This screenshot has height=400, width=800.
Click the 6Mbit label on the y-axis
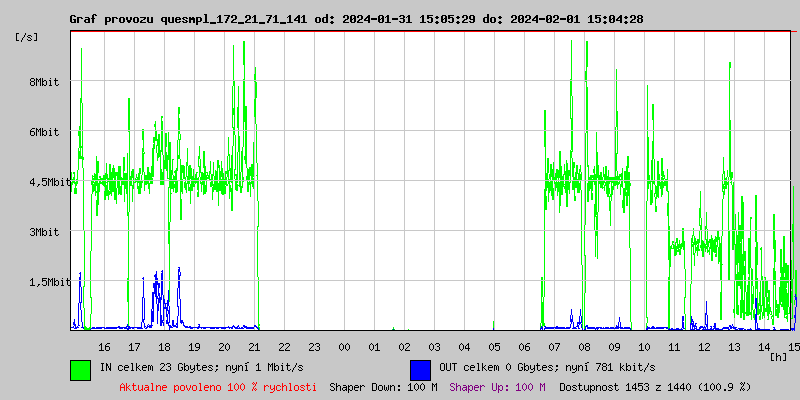[x=44, y=132]
